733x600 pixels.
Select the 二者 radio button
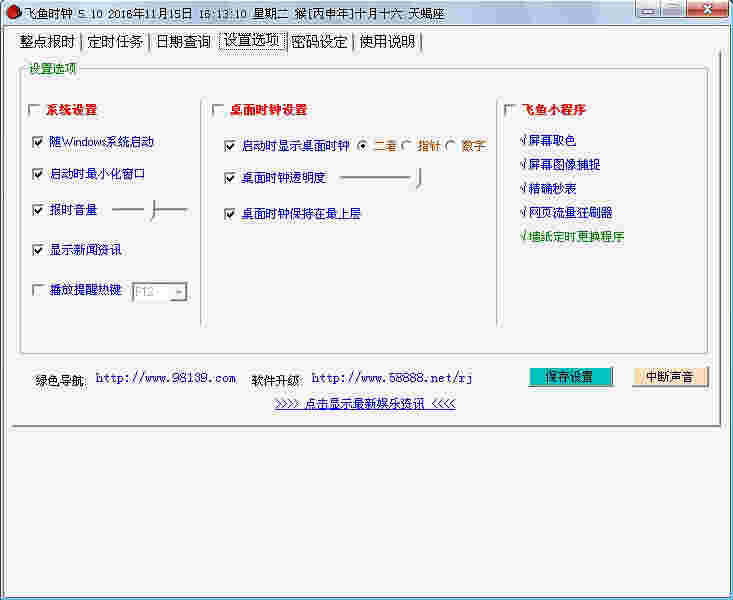(362, 146)
